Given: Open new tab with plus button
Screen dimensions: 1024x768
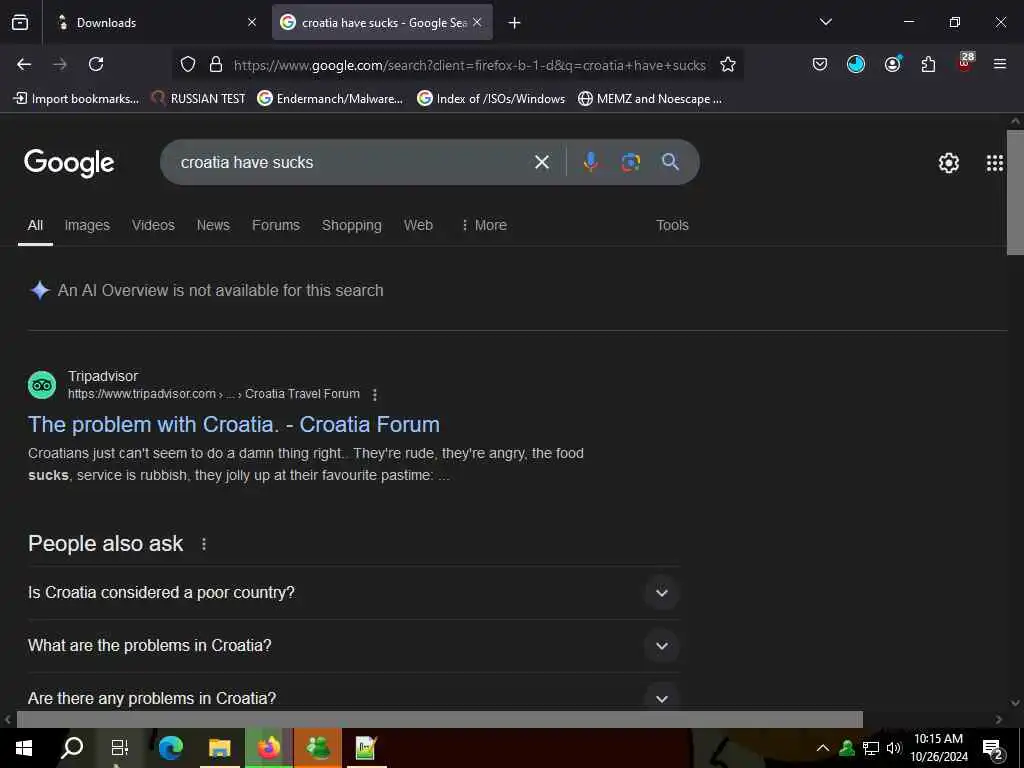Looking at the screenshot, I should point(515,23).
